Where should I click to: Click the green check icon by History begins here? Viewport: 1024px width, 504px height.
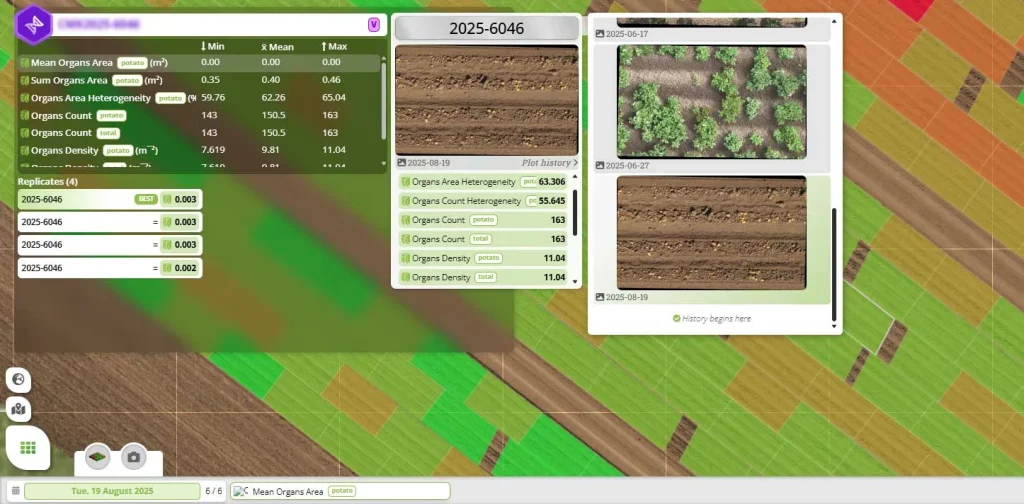point(677,319)
